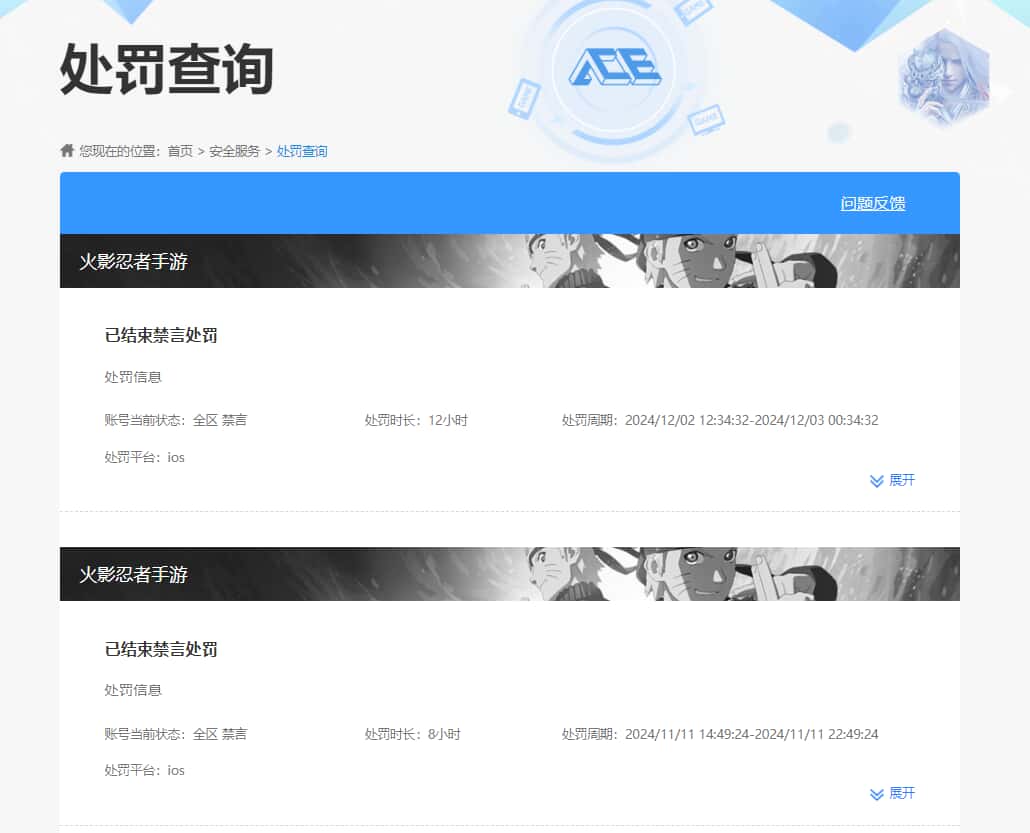Click 账号当前状态：全区 禁言 in the 8小时 record
This screenshot has width=1030, height=833.
[175, 734]
